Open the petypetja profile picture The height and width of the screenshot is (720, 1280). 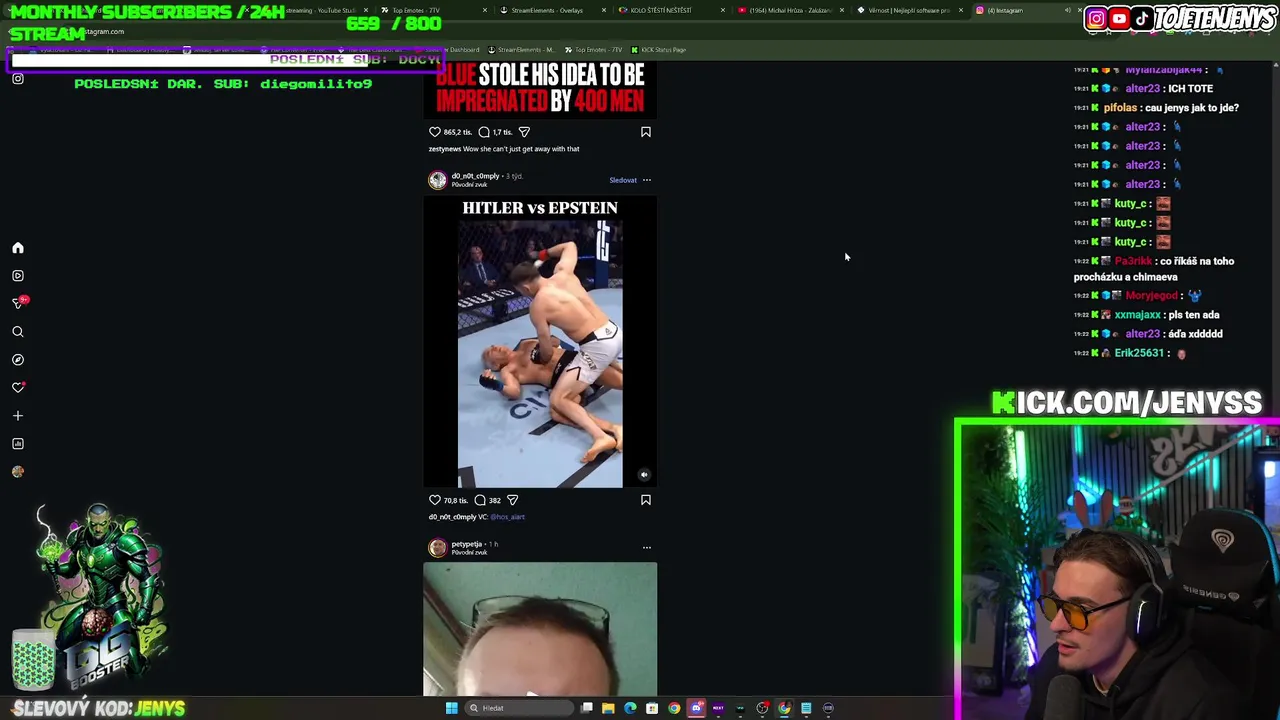pyautogui.click(x=438, y=548)
